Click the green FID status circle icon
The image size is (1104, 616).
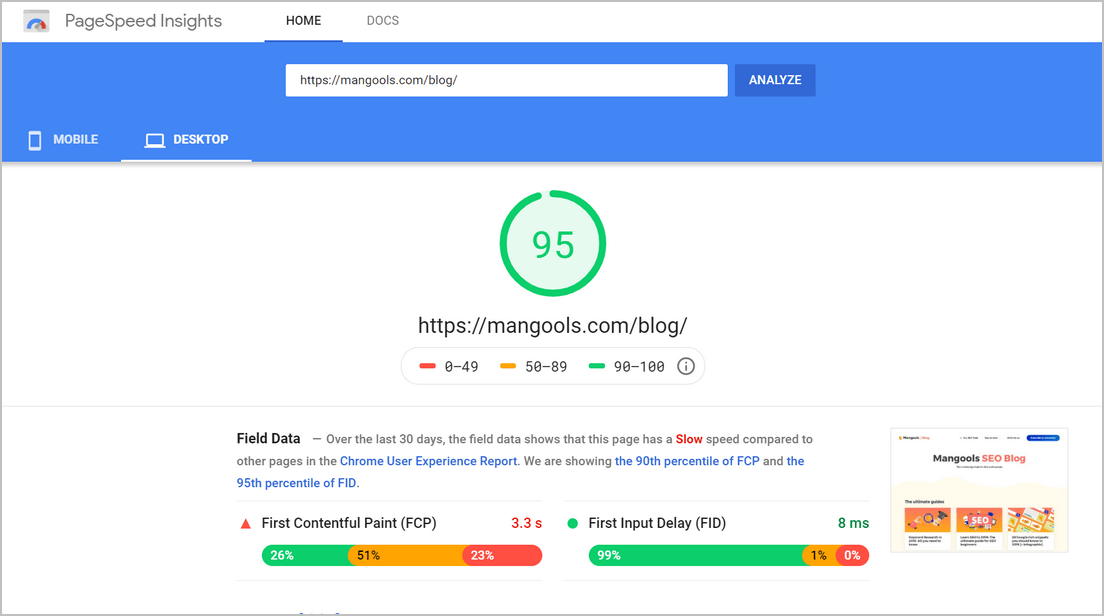(x=572, y=523)
